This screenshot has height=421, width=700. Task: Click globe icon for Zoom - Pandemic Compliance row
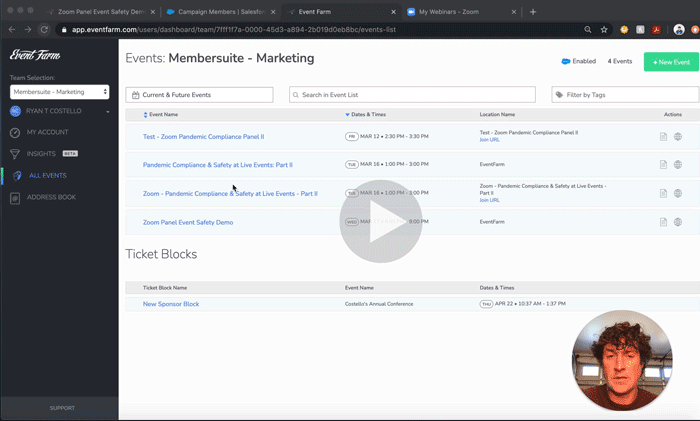pyautogui.click(x=678, y=193)
